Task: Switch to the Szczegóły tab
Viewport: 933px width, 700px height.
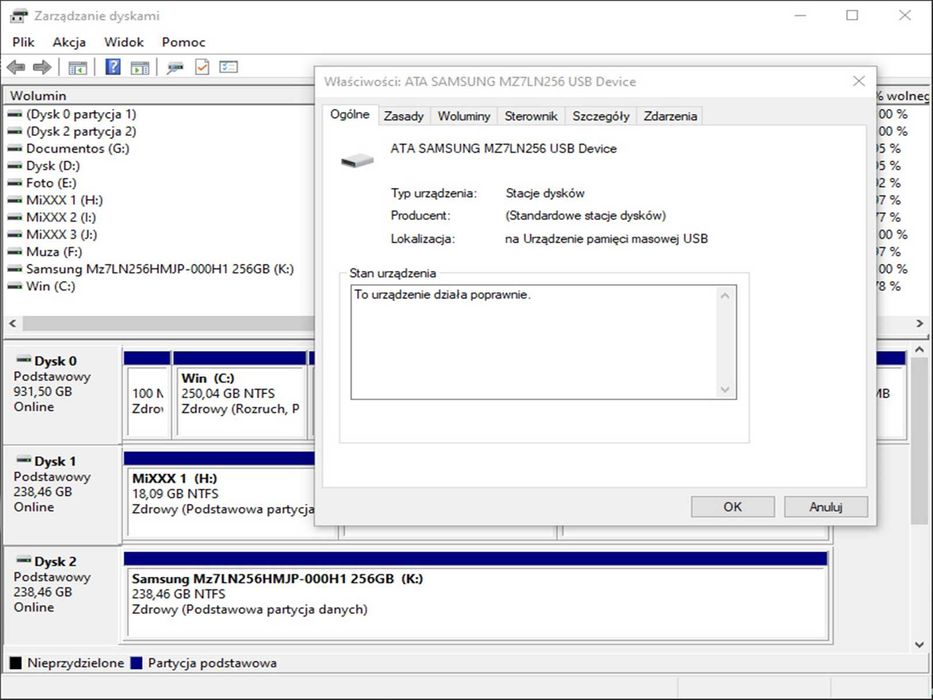Action: coord(601,116)
